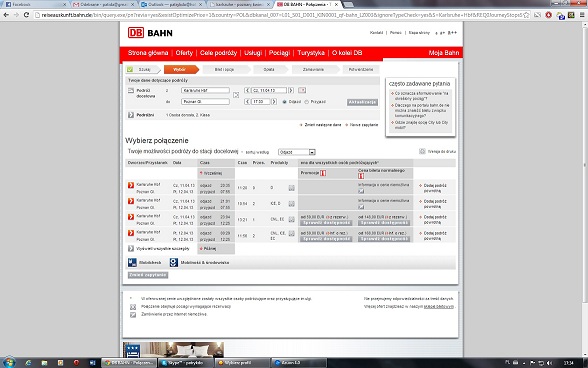Screen dimensions: 588x368
Task: Open the calendar date picker icon
Action: click(302, 90)
